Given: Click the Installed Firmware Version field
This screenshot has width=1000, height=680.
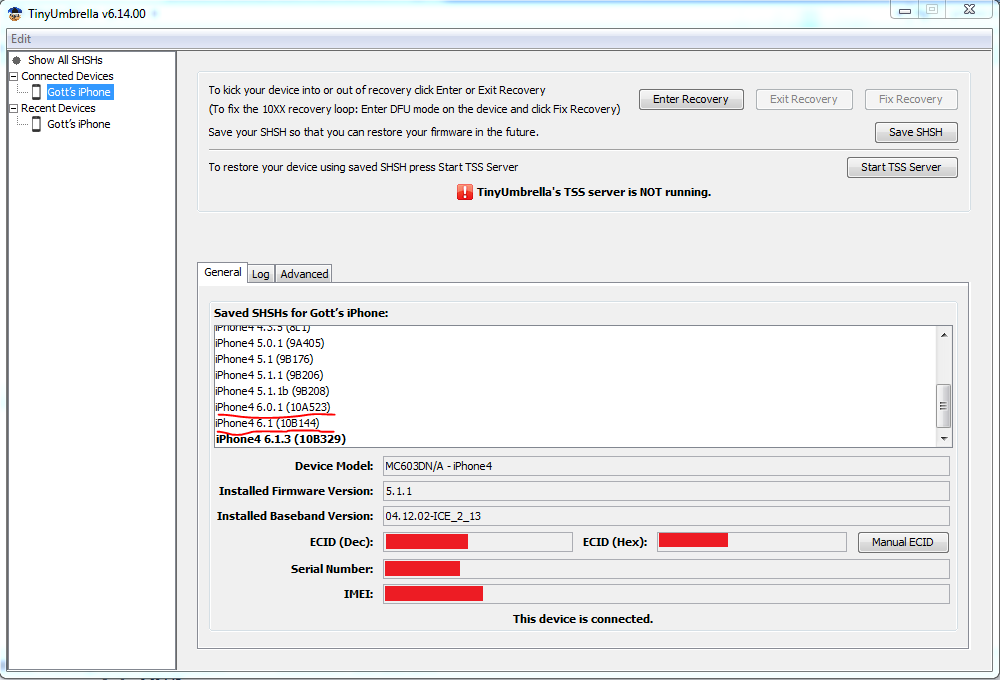Looking at the screenshot, I should pyautogui.click(x=666, y=491).
